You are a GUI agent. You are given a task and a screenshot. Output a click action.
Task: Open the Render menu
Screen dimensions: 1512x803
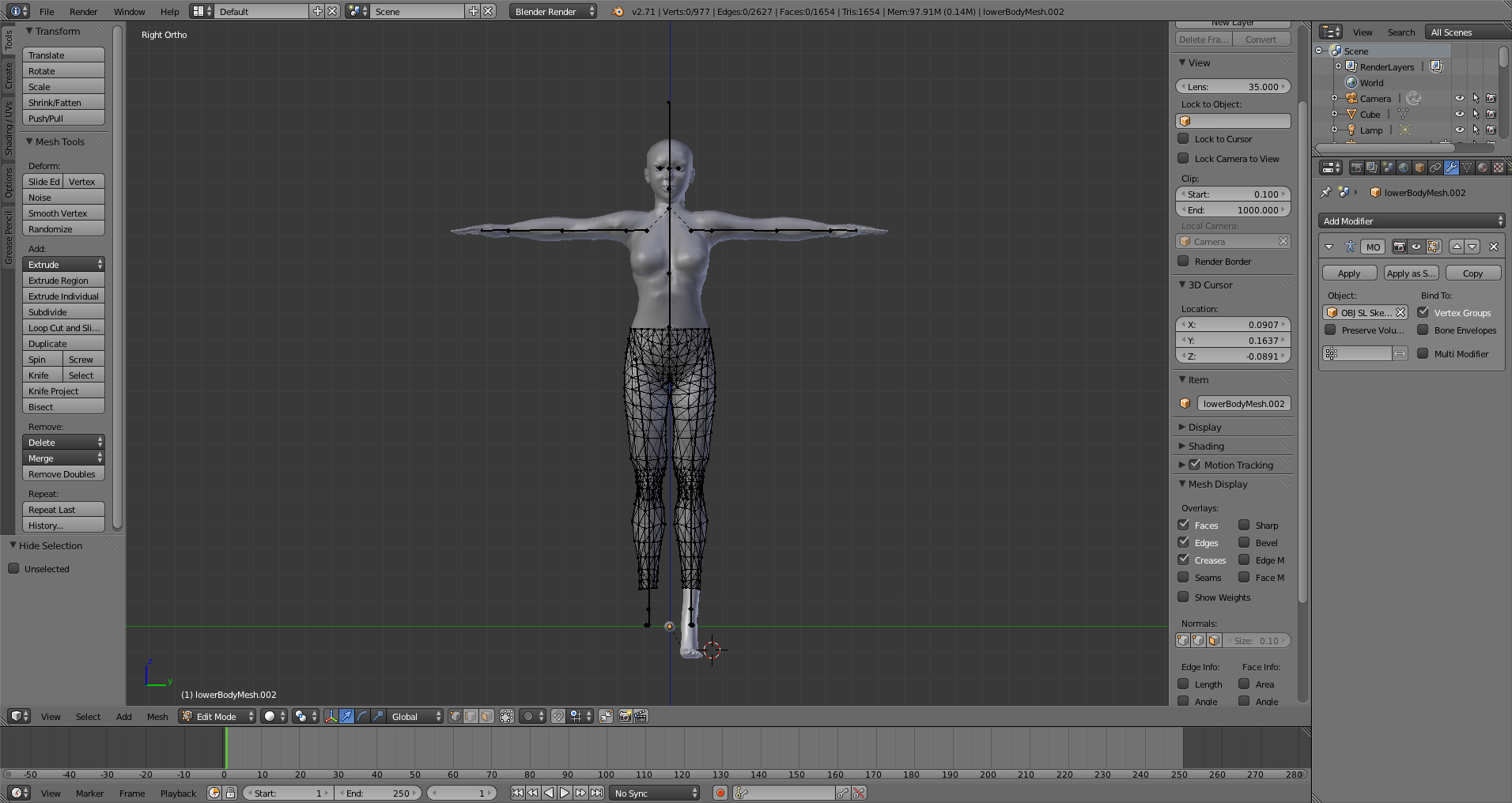point(83,11)
